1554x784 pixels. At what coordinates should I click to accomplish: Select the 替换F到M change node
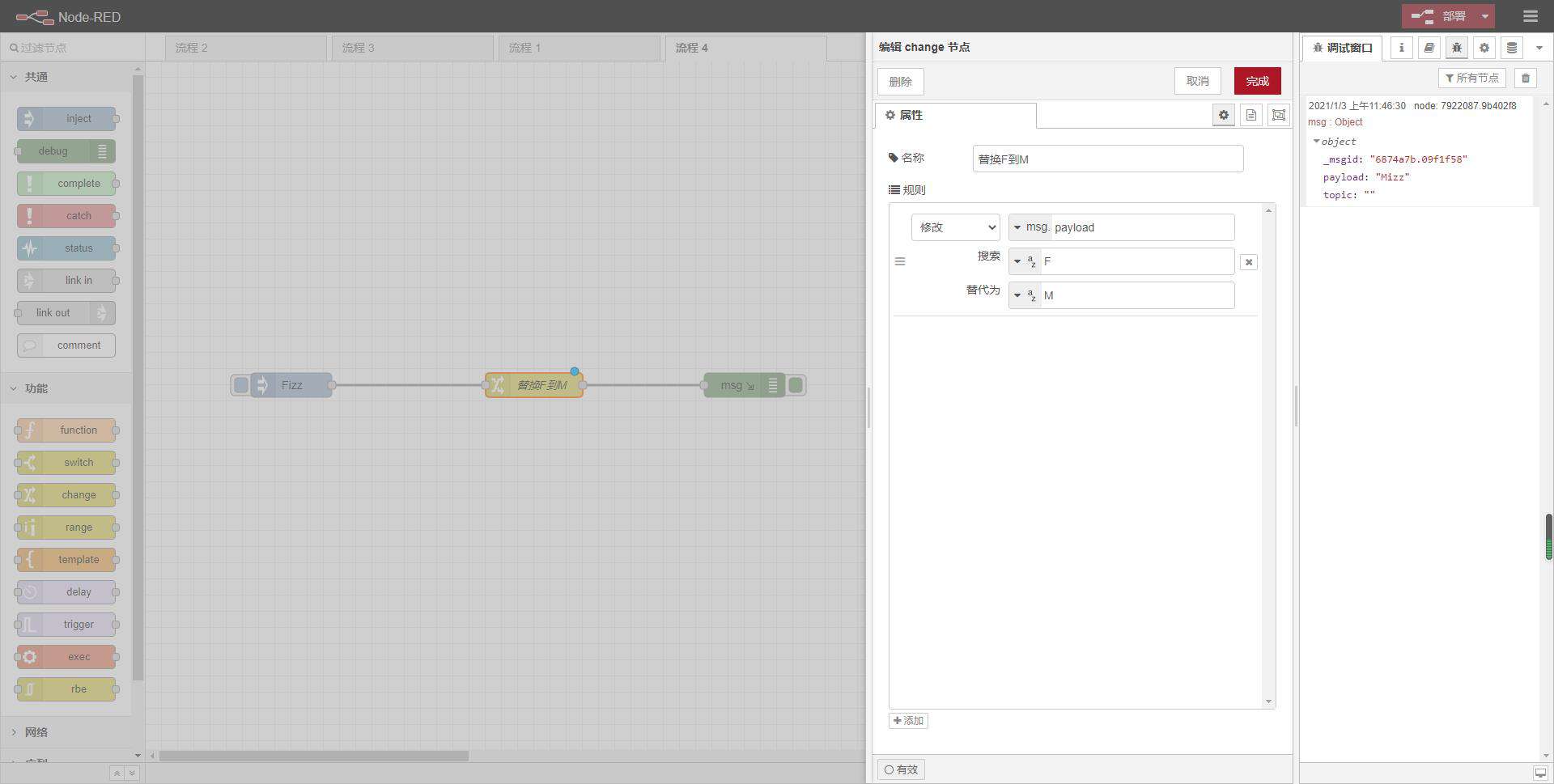534,385
